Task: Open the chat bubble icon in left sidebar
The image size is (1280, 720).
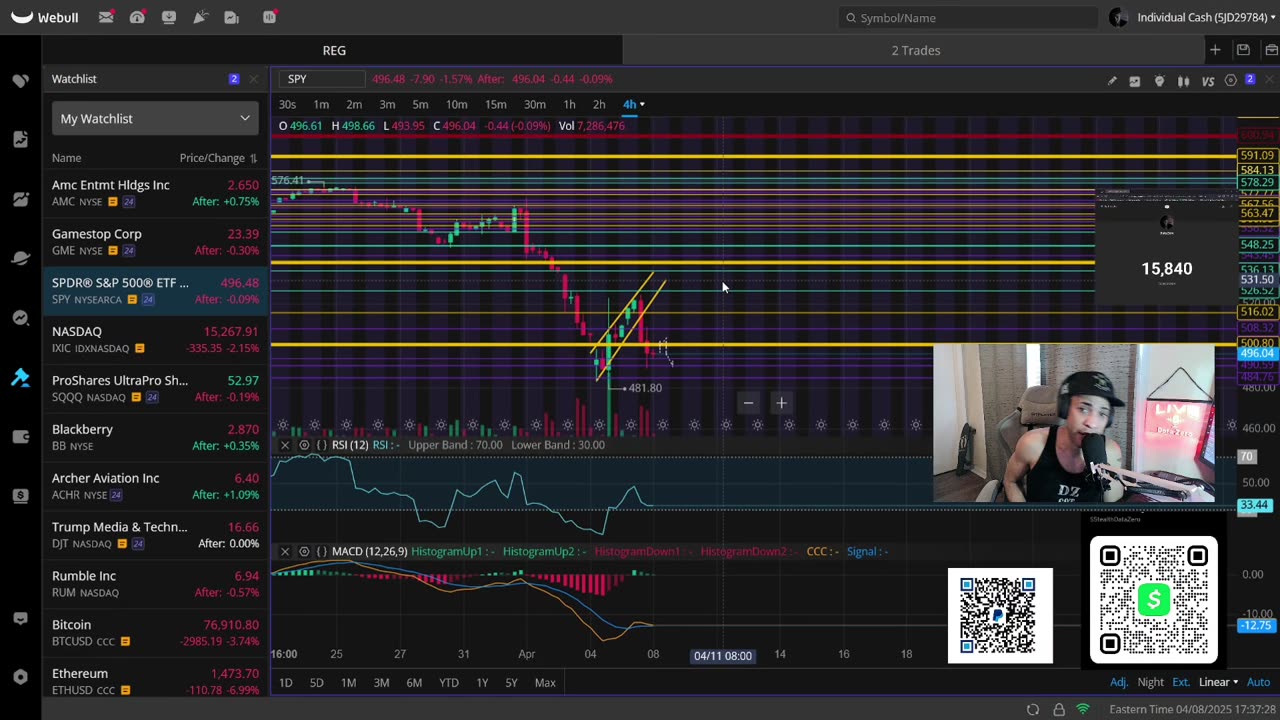Action: pyautogui.click(x=20, y=619)
